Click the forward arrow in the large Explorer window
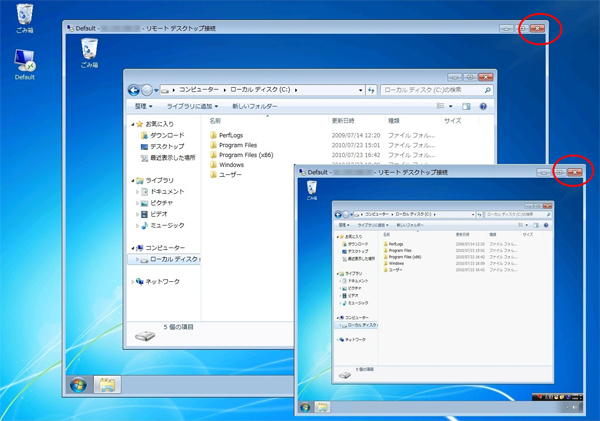 point(147,90)
